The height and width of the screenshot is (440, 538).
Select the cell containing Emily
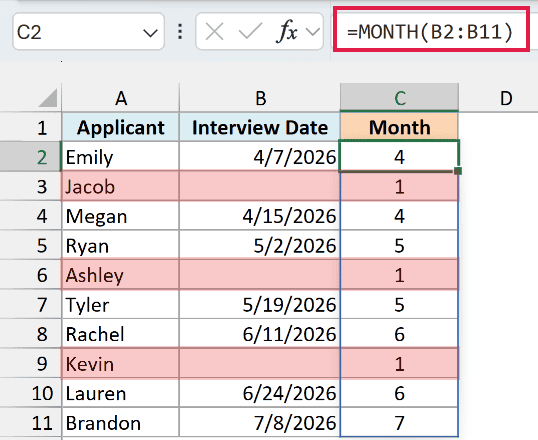pyautogui.click(x=121, y=157)
